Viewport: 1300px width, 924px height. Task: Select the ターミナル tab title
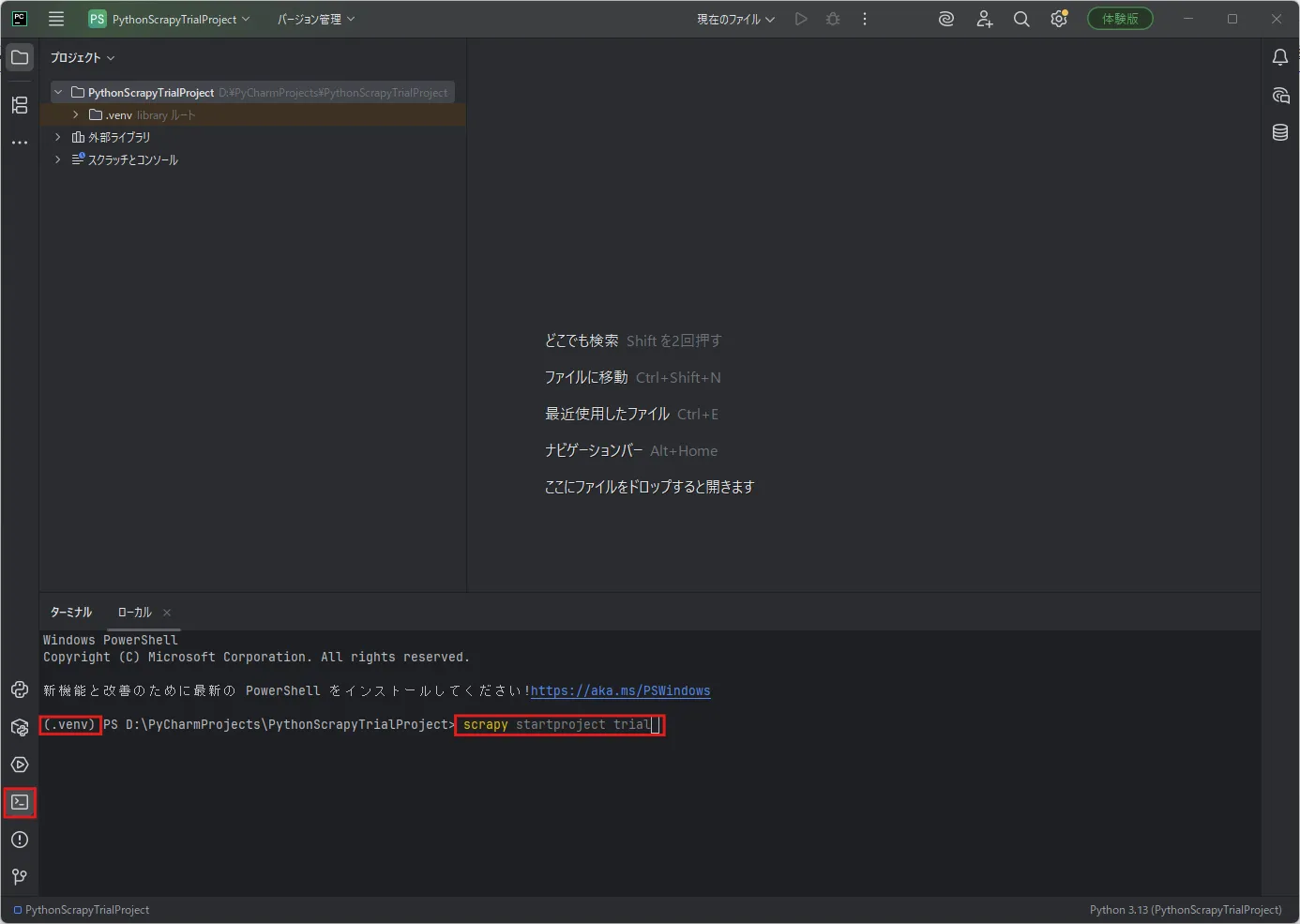click(71, 613)
